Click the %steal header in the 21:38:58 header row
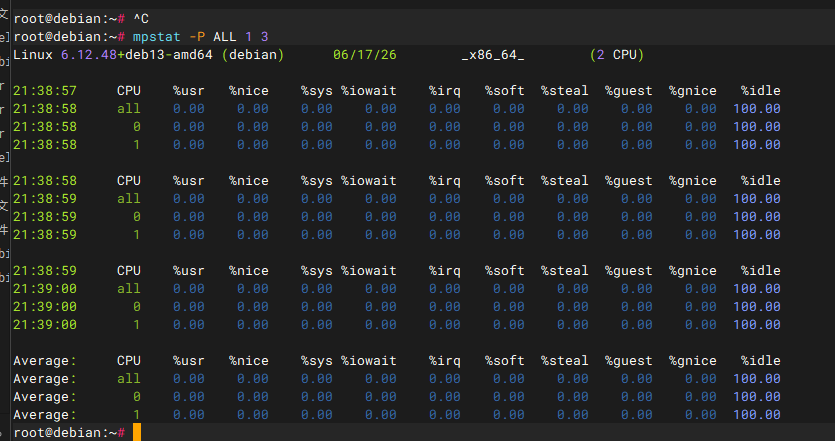 click(564, 181)
